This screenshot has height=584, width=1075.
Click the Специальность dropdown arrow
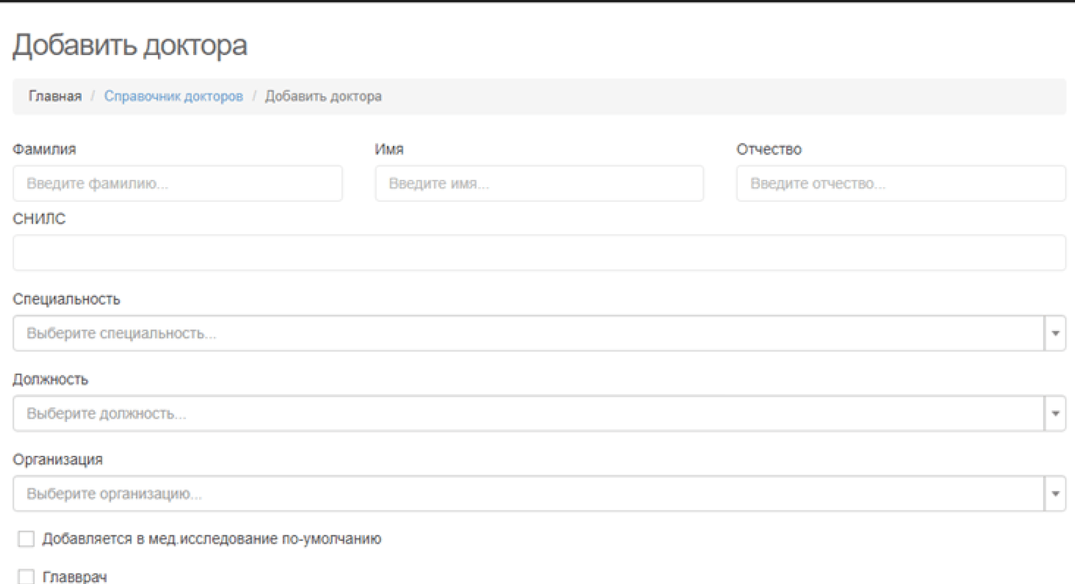[1055, 334]
